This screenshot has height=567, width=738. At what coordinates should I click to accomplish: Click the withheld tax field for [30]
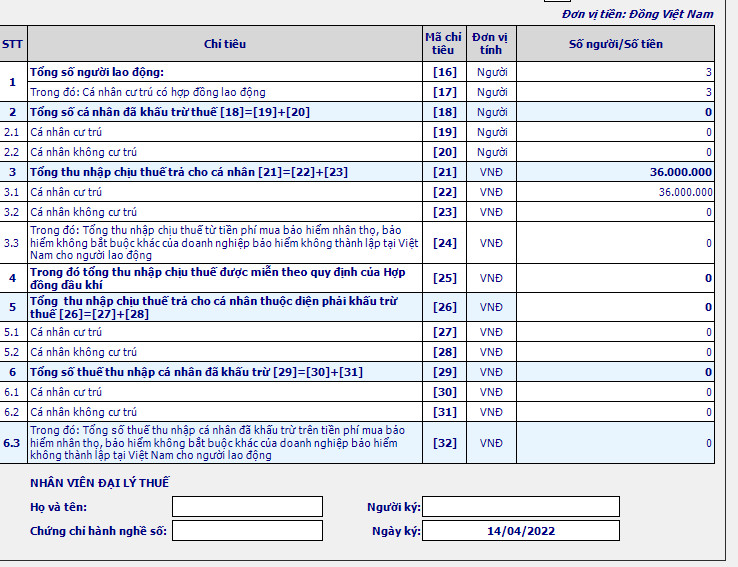[615, 392]
